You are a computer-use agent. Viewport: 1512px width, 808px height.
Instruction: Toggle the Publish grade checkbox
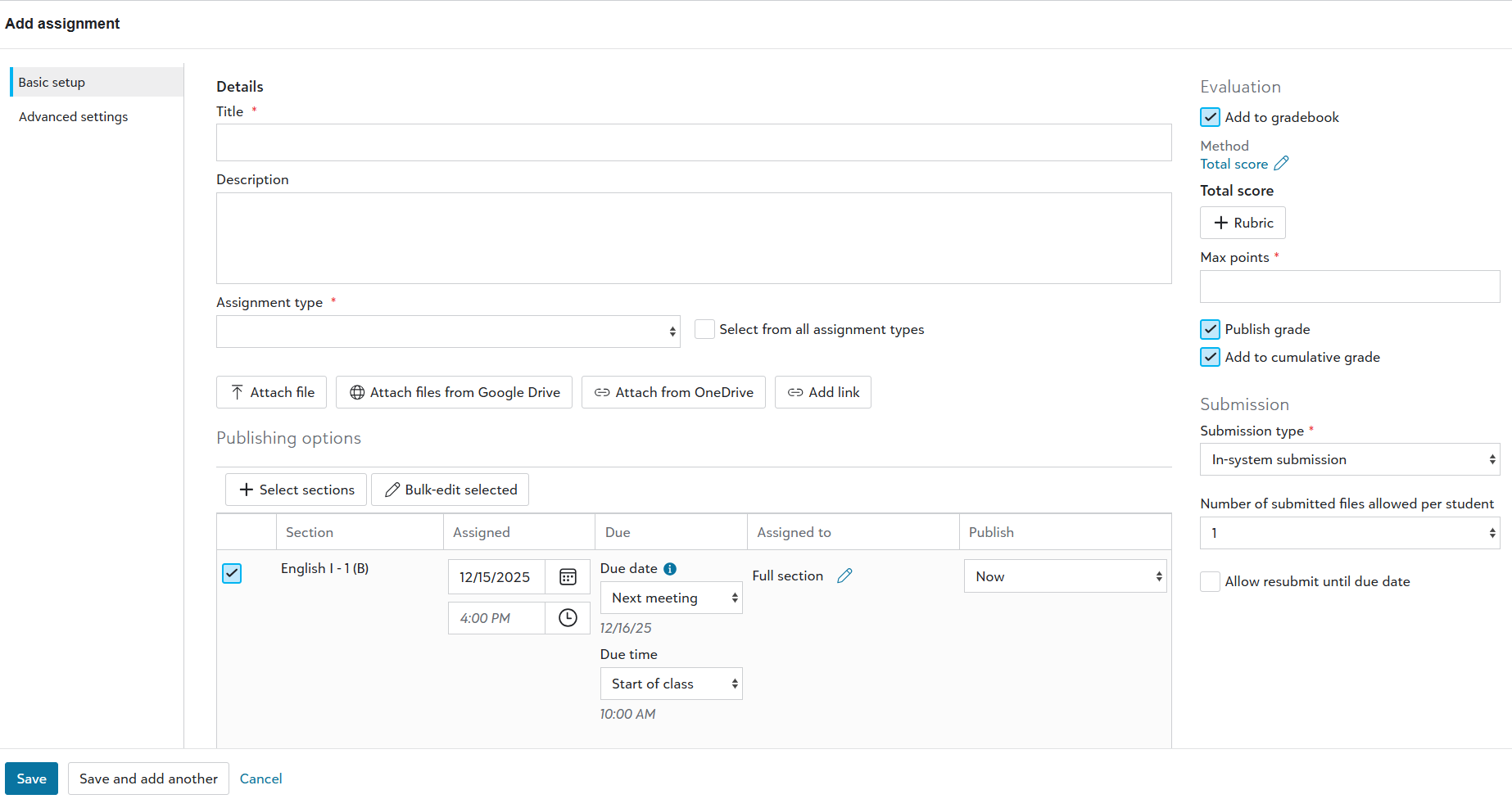(1210, 329)
